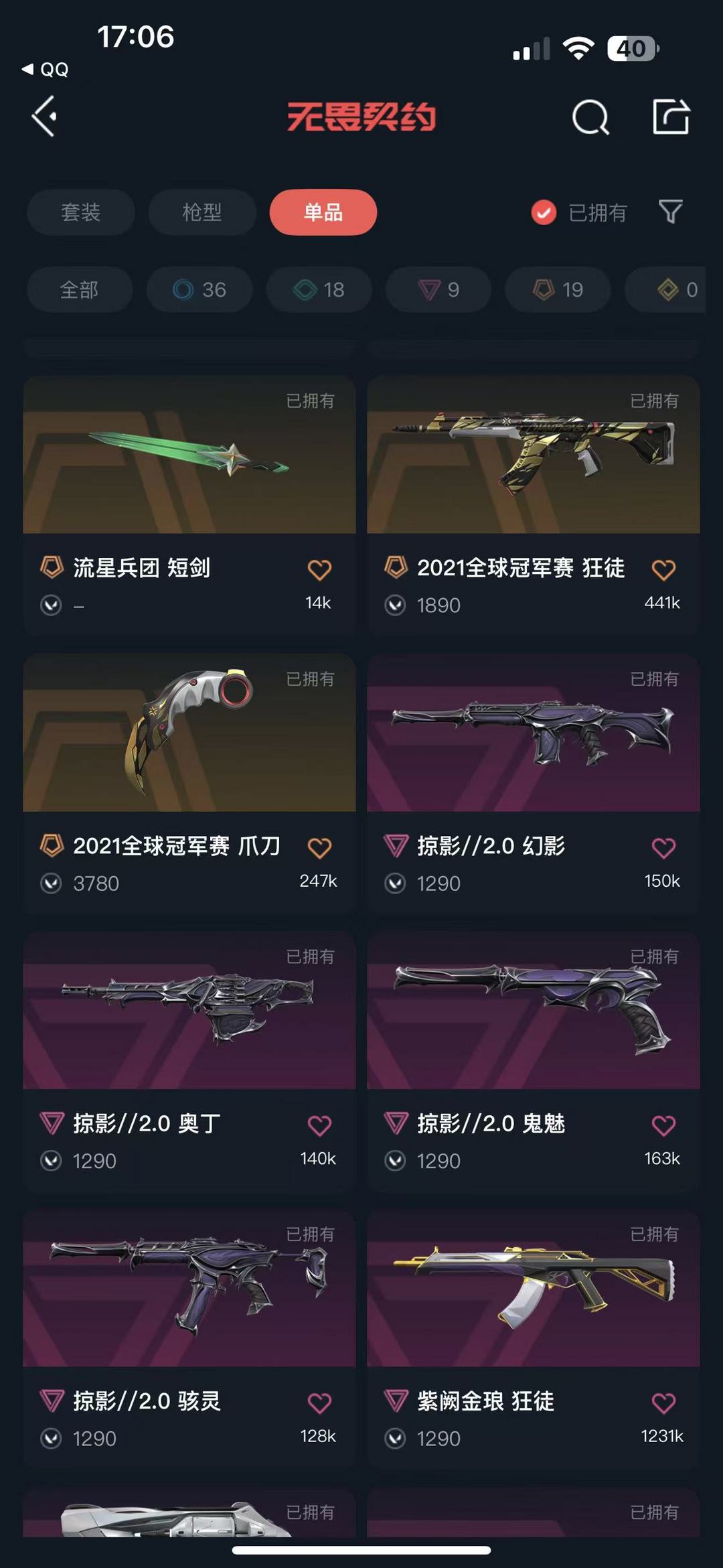Toggle the 已拥有 owned checkbox

[544, 212]
